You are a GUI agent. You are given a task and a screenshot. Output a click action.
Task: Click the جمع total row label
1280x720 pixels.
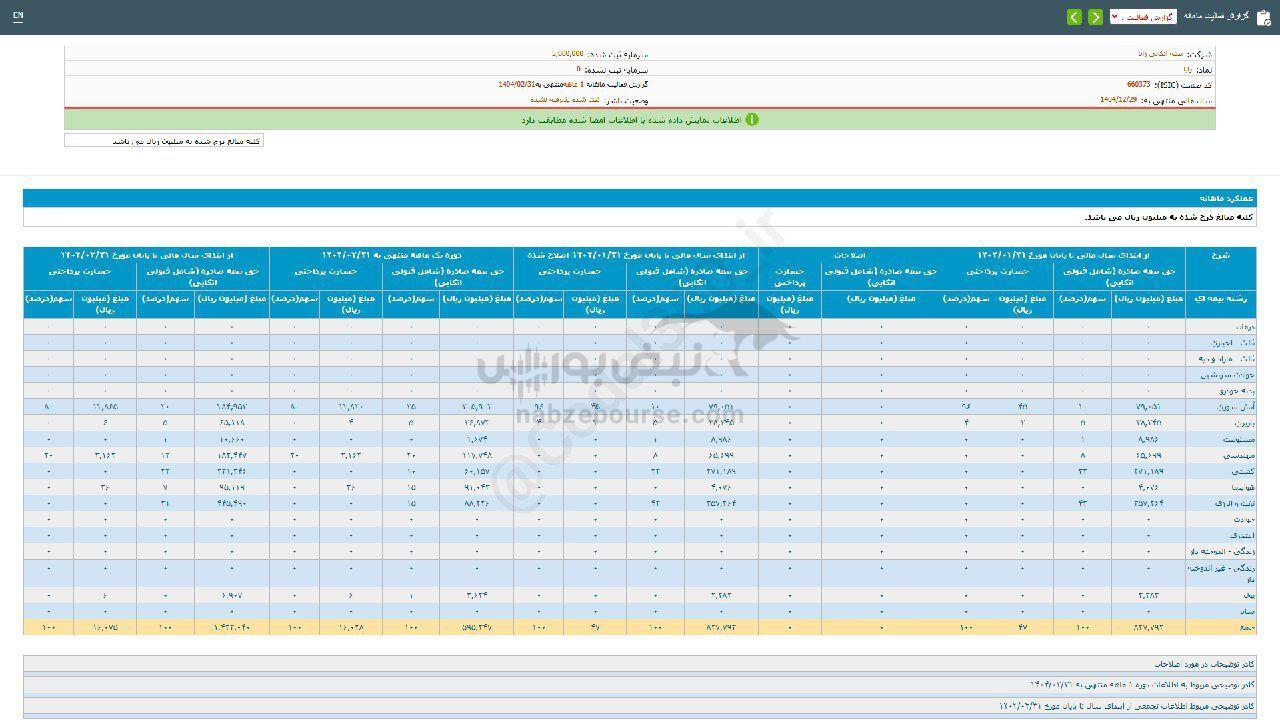coord(1247,627)
